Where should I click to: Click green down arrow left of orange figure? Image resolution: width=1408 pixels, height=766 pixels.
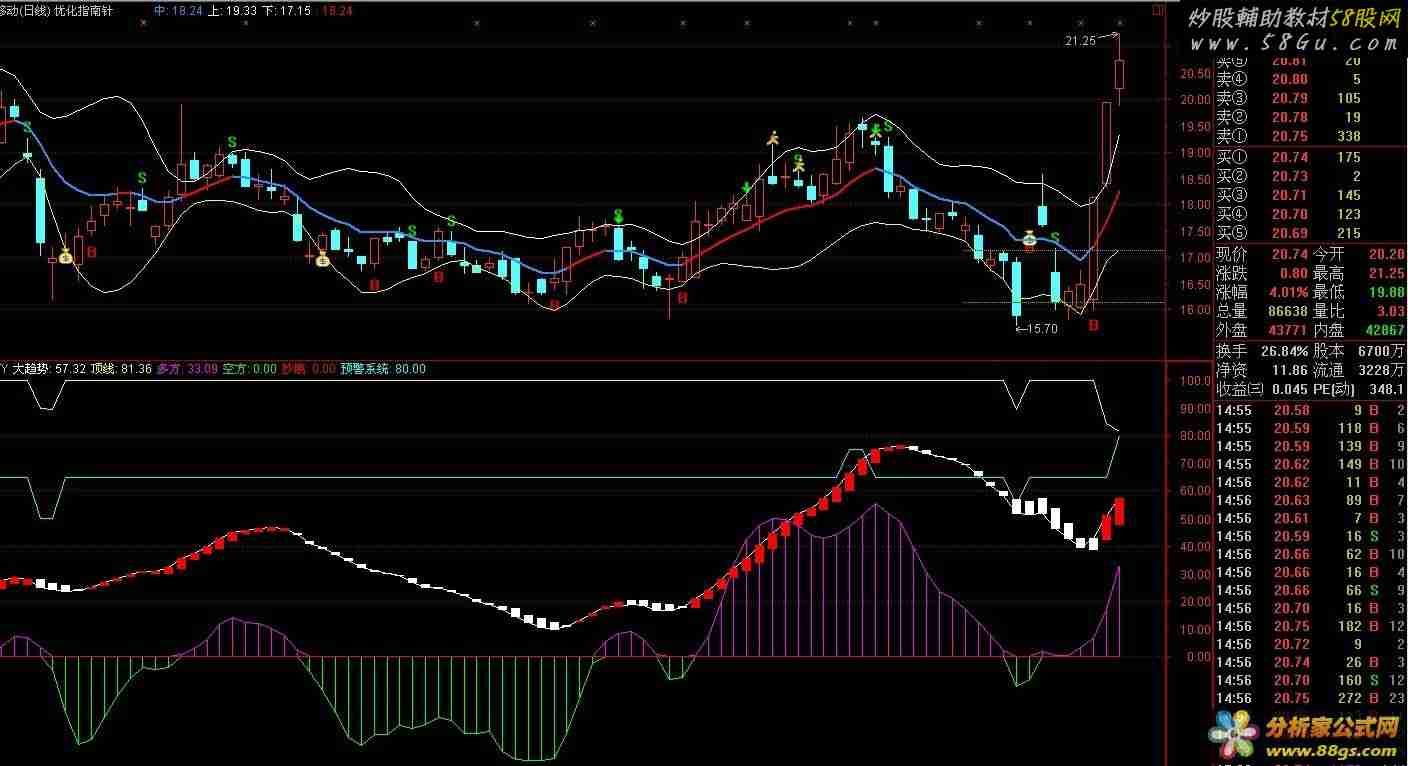[x=746, y=187]
